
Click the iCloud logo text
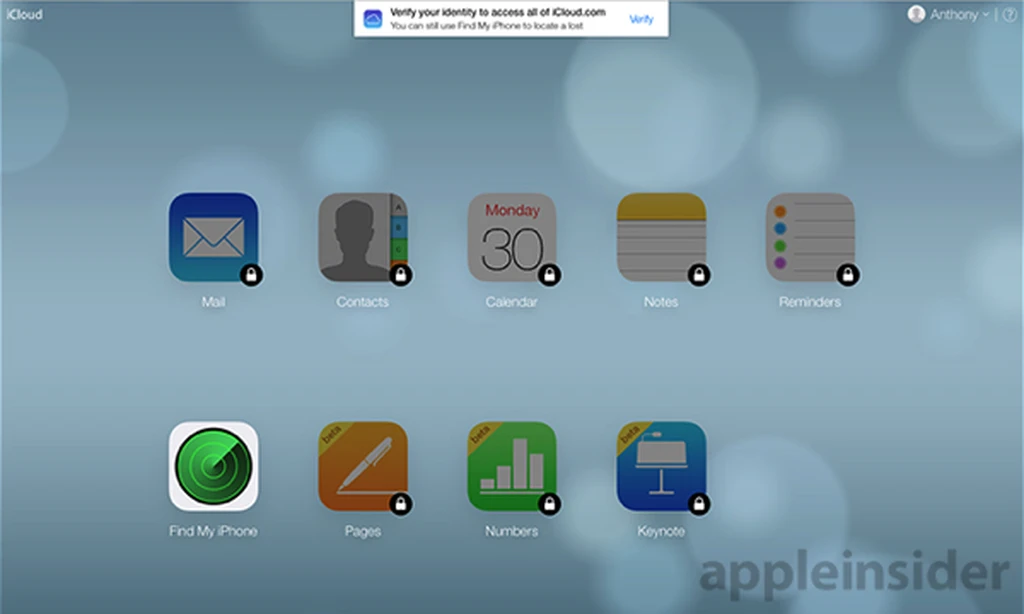24,14
